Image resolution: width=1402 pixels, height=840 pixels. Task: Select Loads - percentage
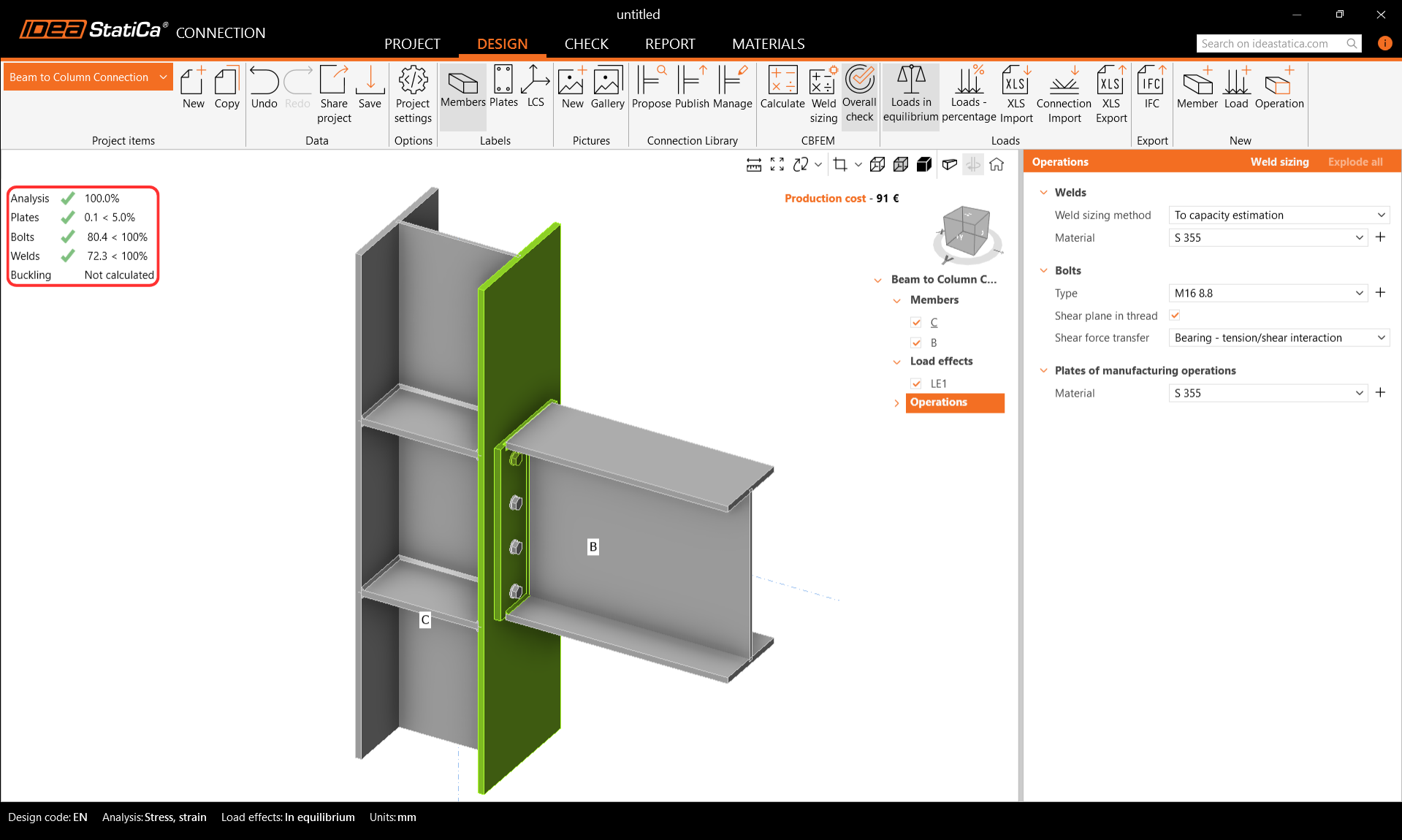click(969, 95)
